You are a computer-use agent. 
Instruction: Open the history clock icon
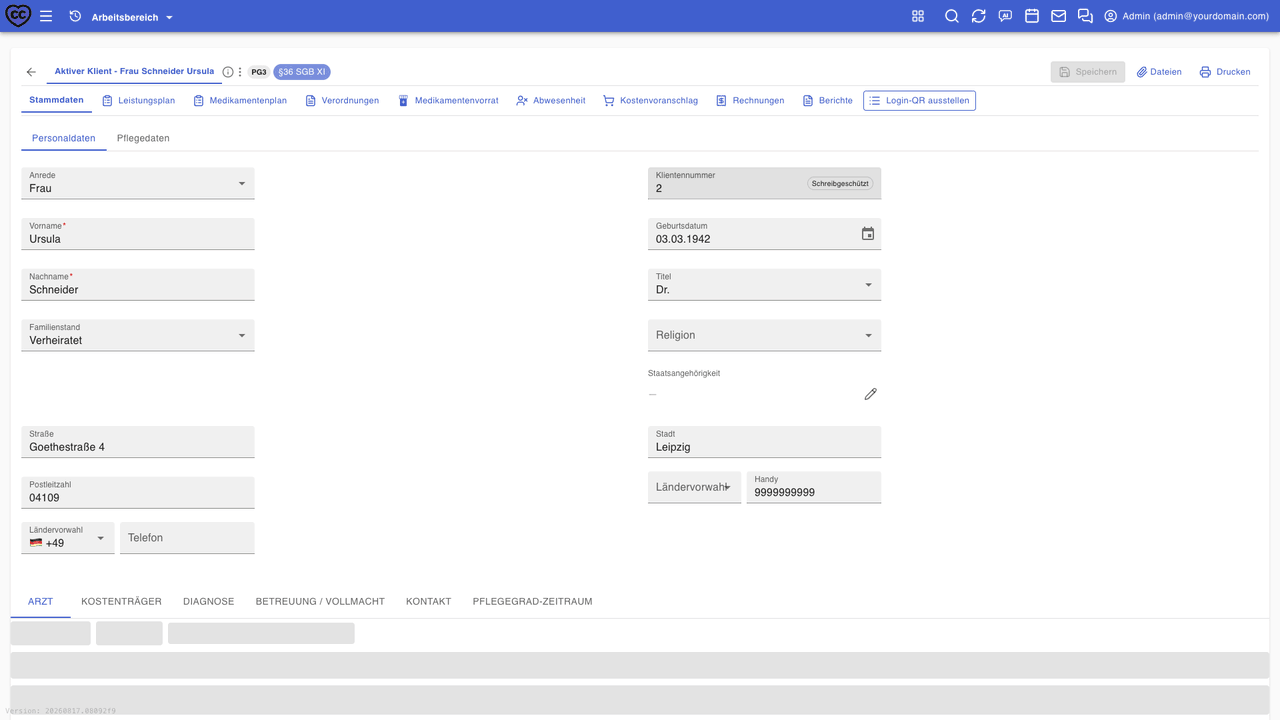(x=75, y=17)
